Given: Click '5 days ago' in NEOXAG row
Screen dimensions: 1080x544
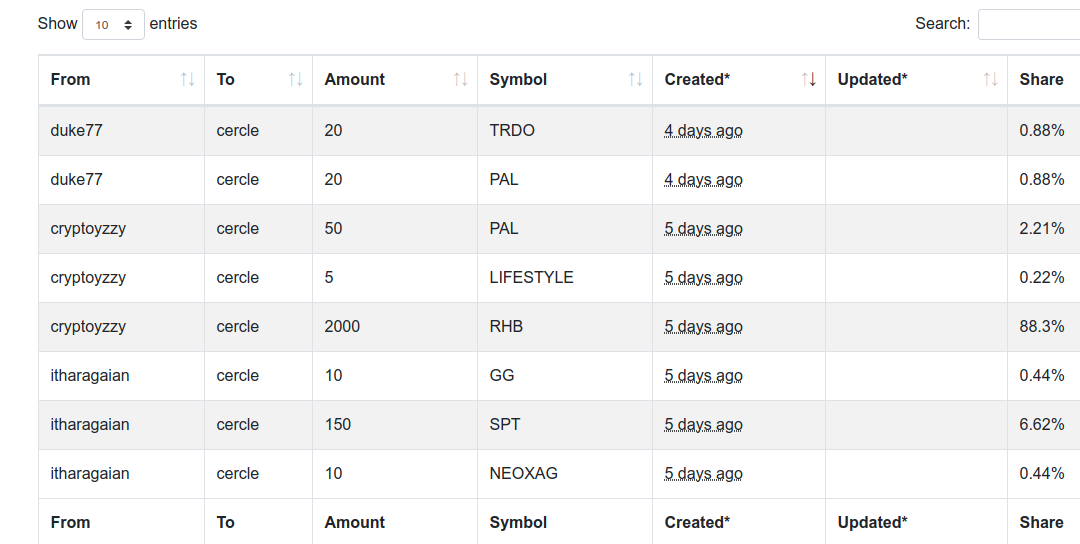Looking at the screenshot, I should pos(703,473).
